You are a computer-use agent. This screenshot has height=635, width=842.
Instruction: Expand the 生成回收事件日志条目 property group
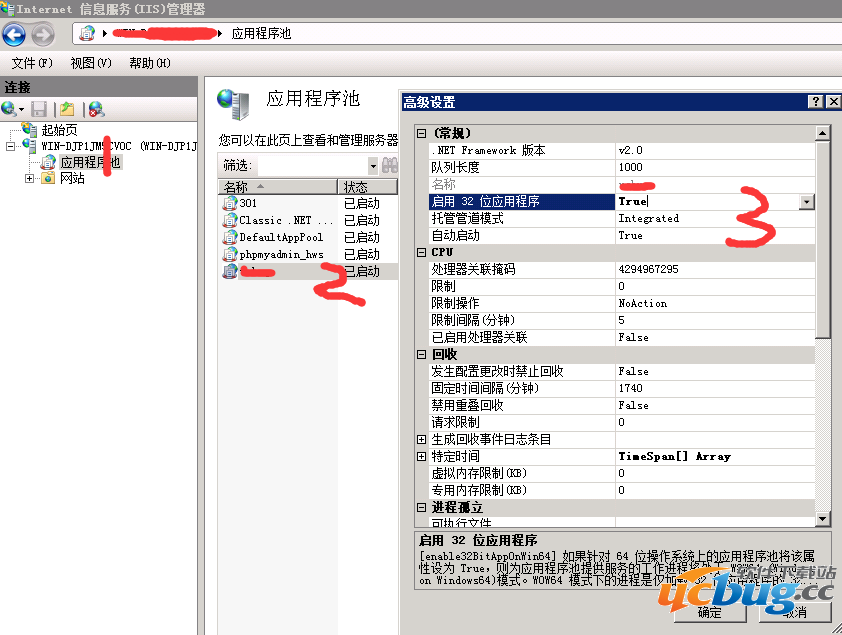pyautogui.click(x=422, y=440)
